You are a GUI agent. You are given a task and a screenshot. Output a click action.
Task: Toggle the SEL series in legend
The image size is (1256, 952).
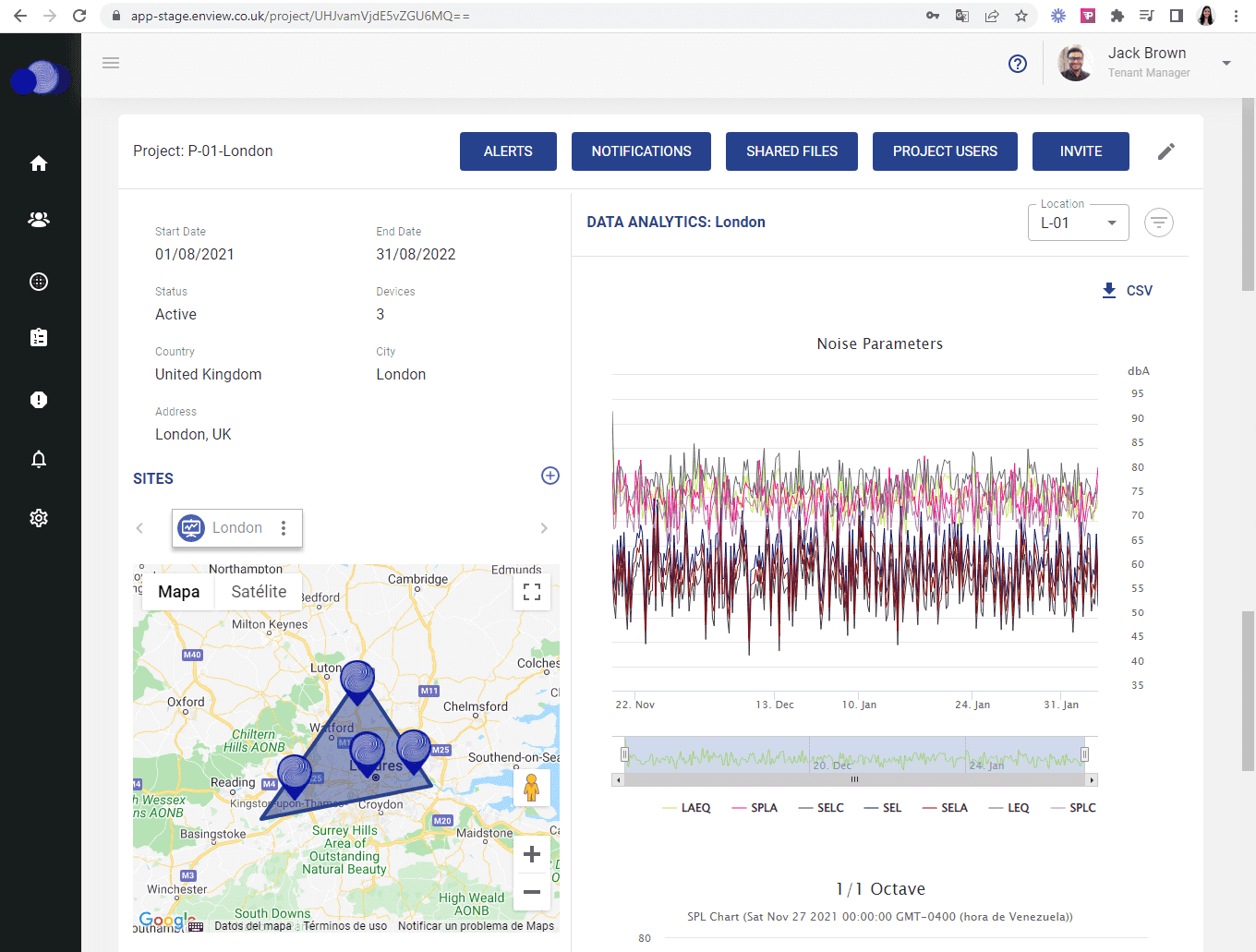click(883, 808)
